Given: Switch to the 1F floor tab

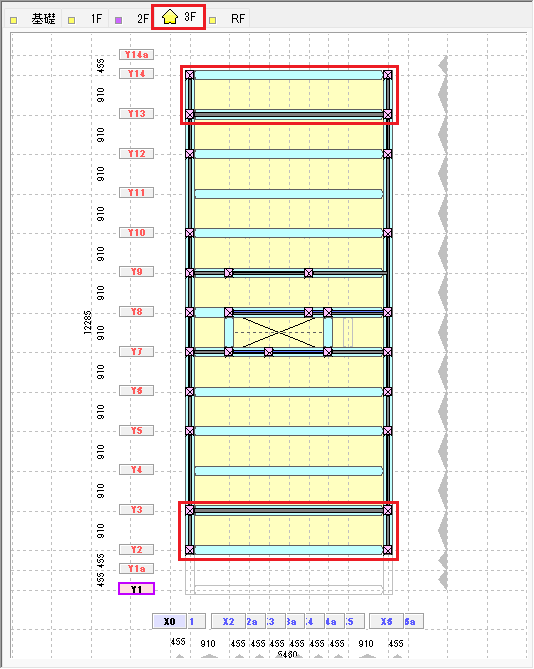Looking at the screenshot, I should point(86,19).
